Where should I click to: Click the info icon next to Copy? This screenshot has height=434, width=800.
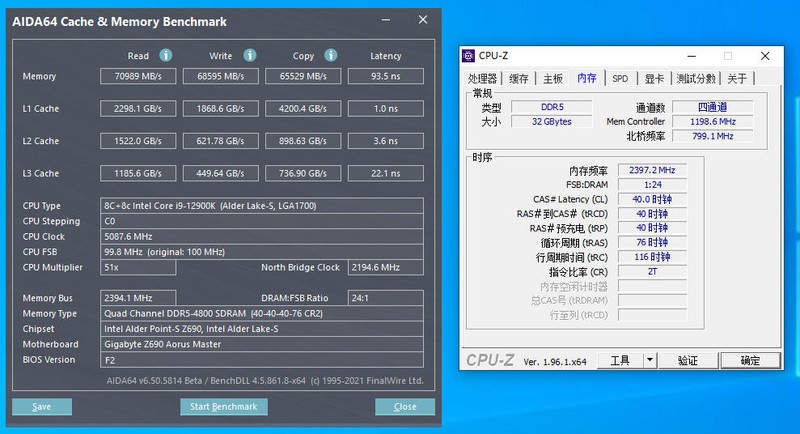coord(331,55)
